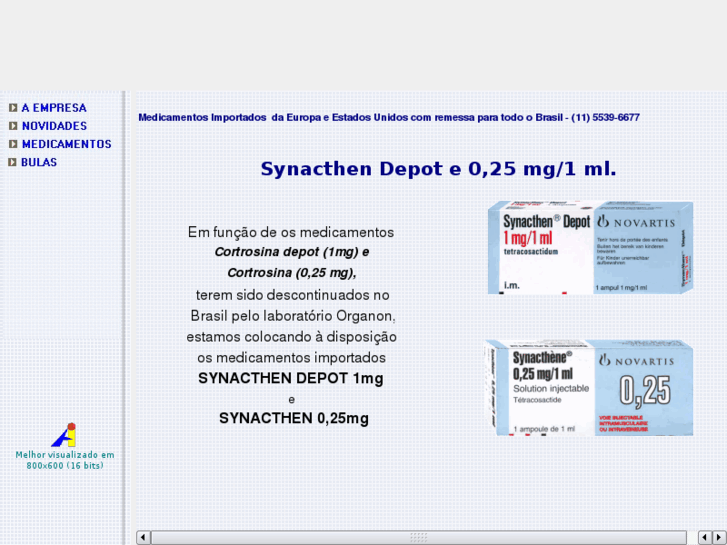This screenshot has height=545, width=727.
Task: Open the BULAS link
Action: 39,162
